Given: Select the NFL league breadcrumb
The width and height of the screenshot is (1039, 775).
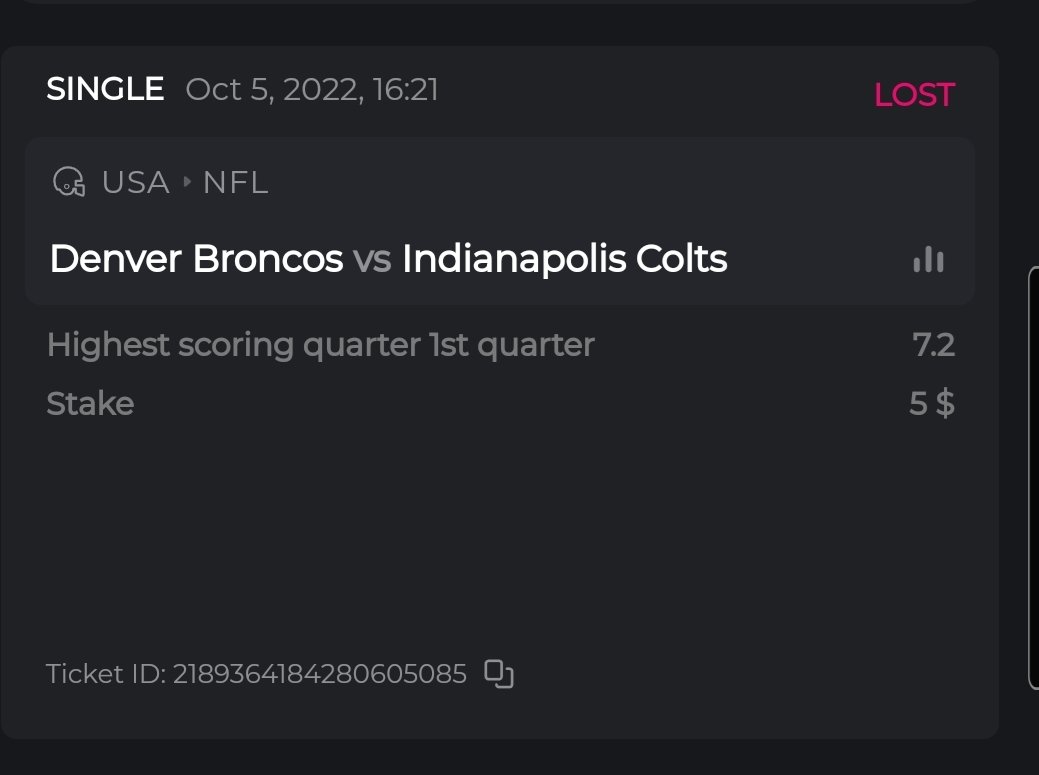Looking at the screenshot, I should tap(235, 183).
